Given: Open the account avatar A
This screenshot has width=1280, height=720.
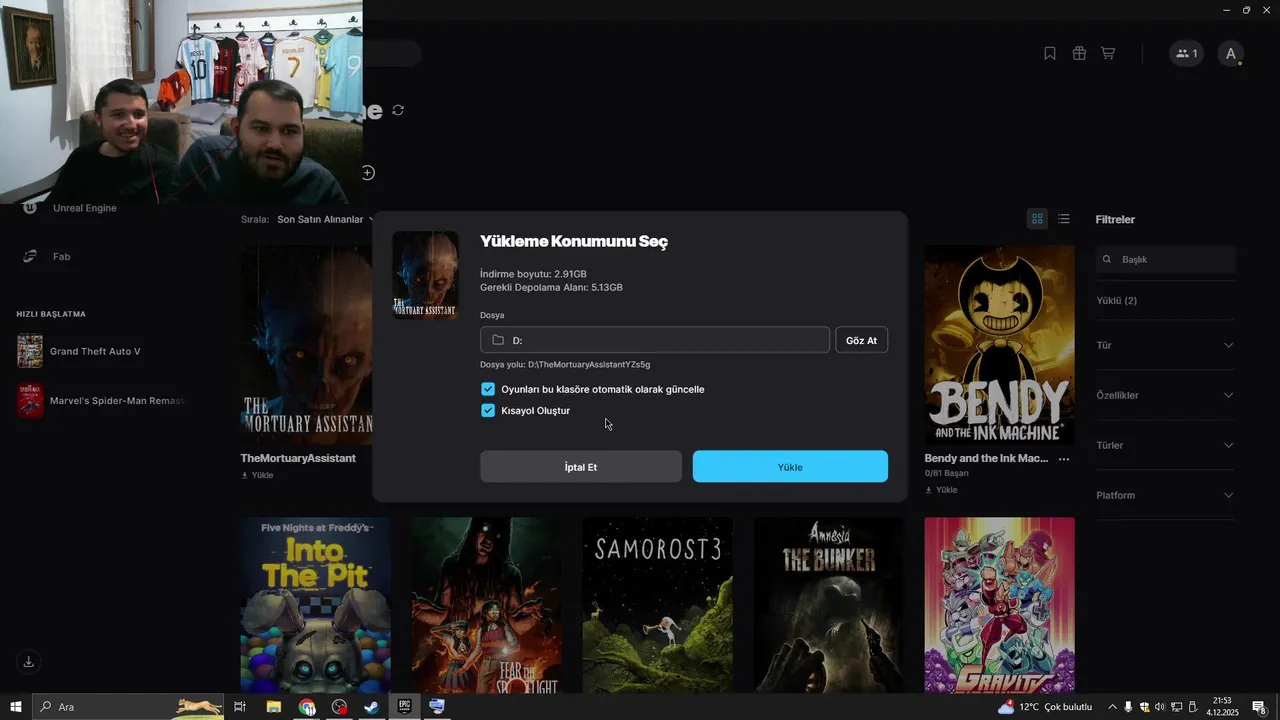Looking at the screenshot, I should 1231,54.
